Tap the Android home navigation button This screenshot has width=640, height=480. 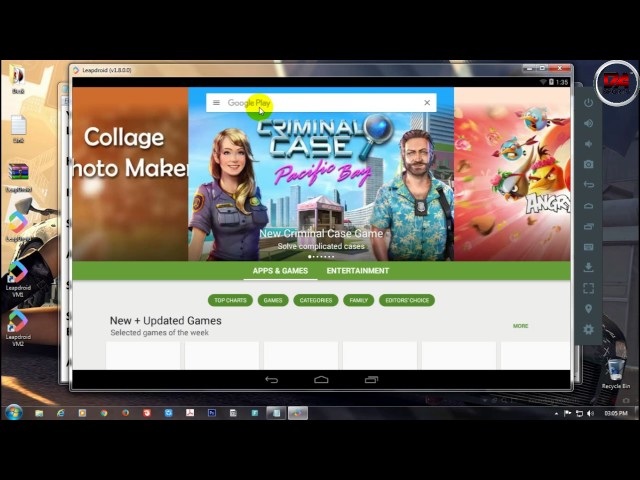(321, 380)
